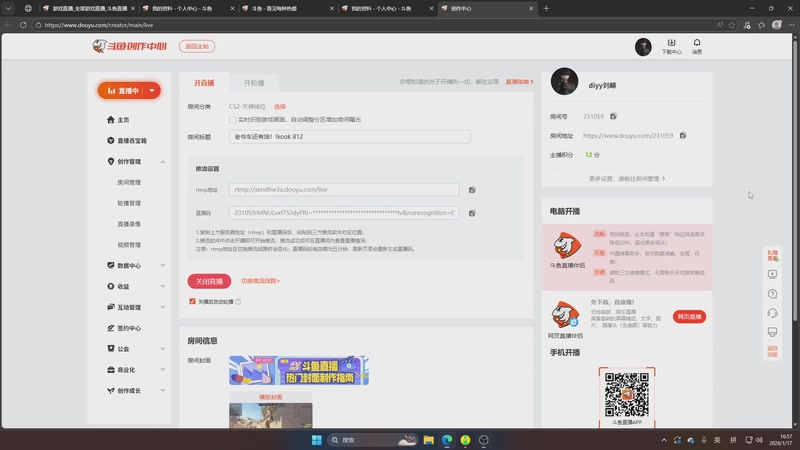Screen dimensions: 800x450
Task: Open 消息 notifications bell
Action: pos(697,46)
